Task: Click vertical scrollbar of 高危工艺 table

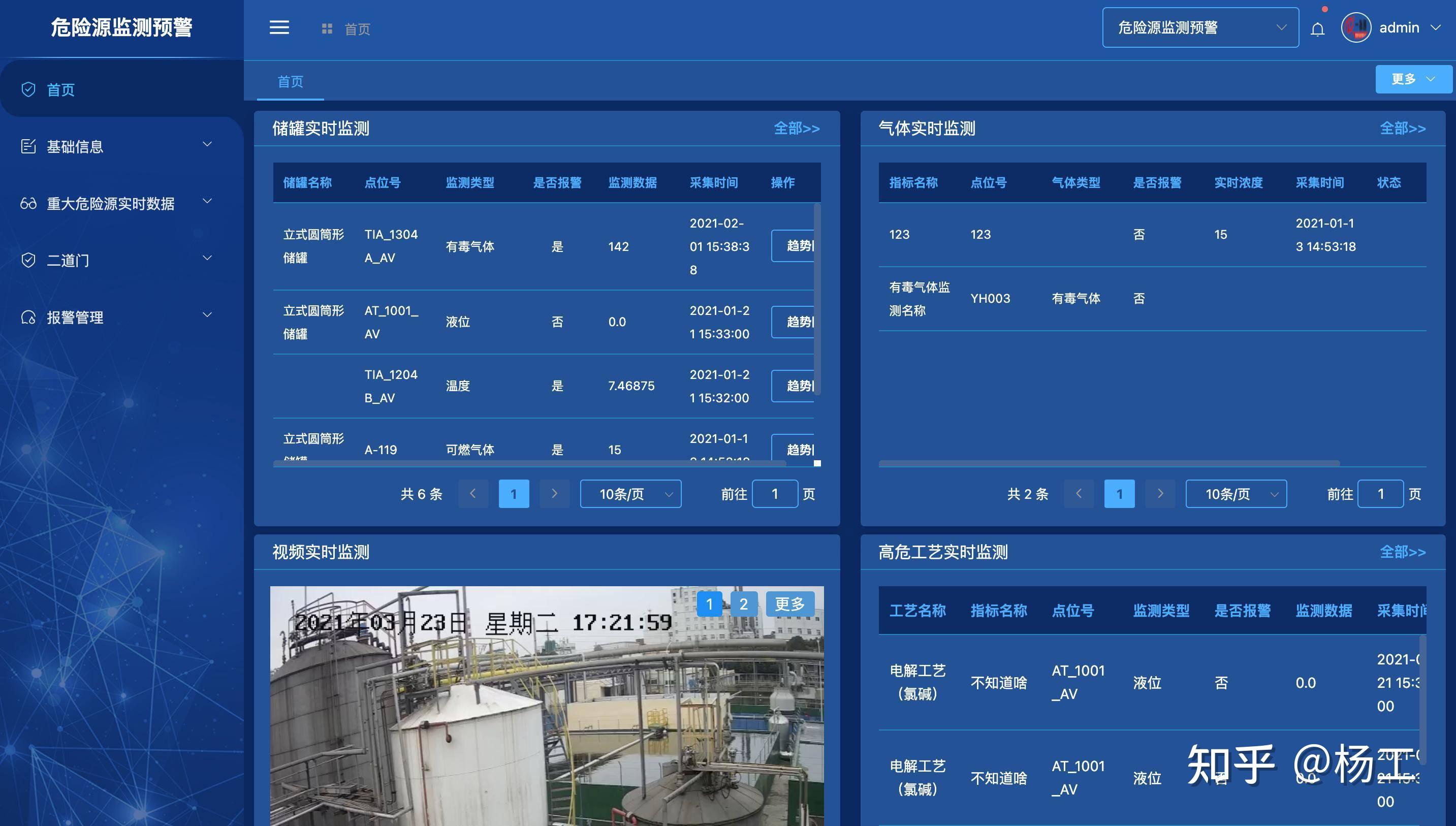Action: [x=1422, y=700]
